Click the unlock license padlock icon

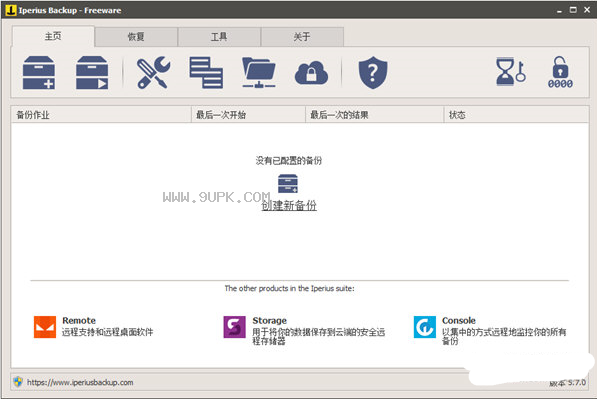pyautogui.click(x=560, y=72)
